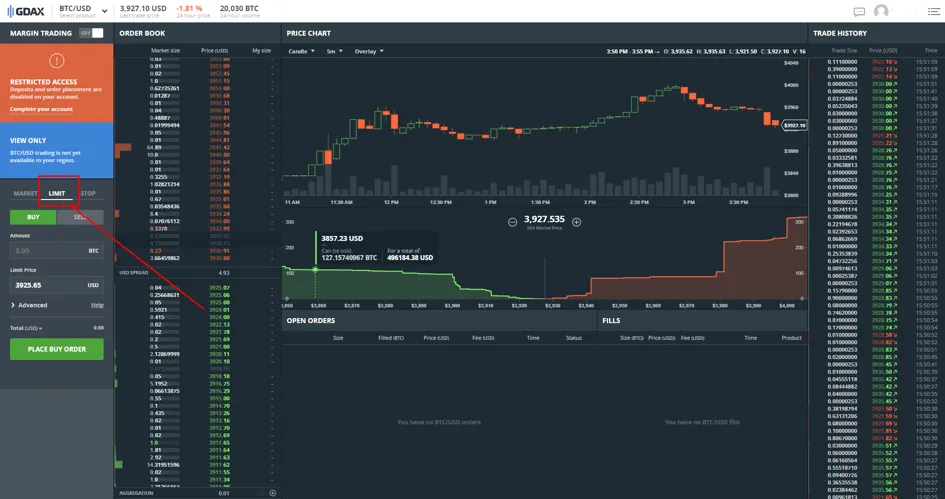Select the bid order priced 3924.01
The image size is (945, 499).
coord(197,310)
